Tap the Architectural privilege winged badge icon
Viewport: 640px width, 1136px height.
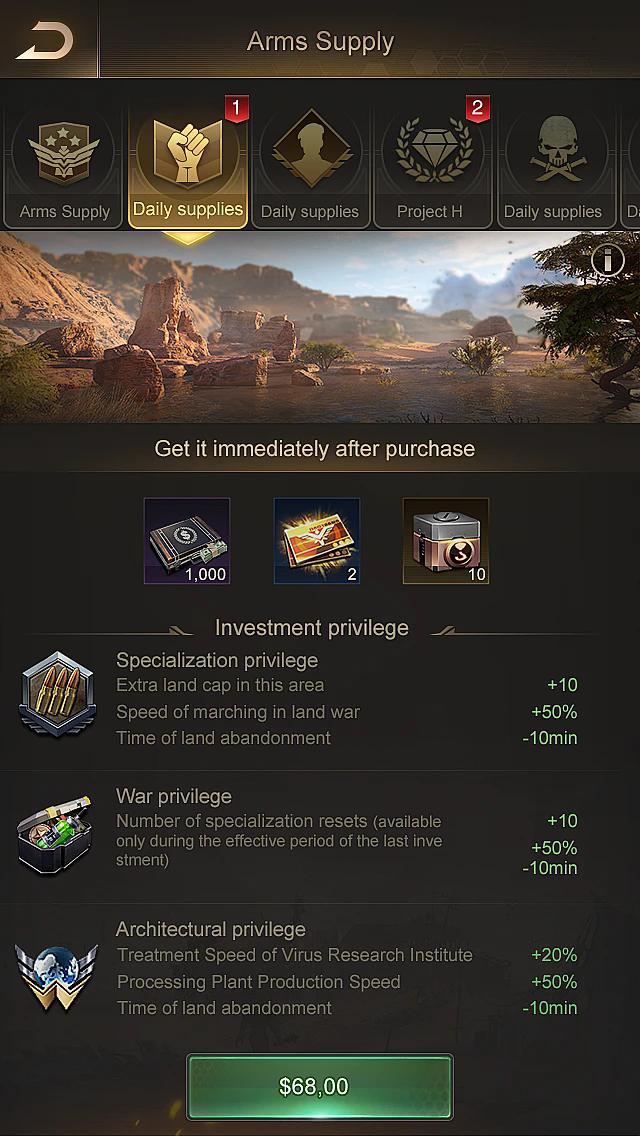click(x=57, y=972)
